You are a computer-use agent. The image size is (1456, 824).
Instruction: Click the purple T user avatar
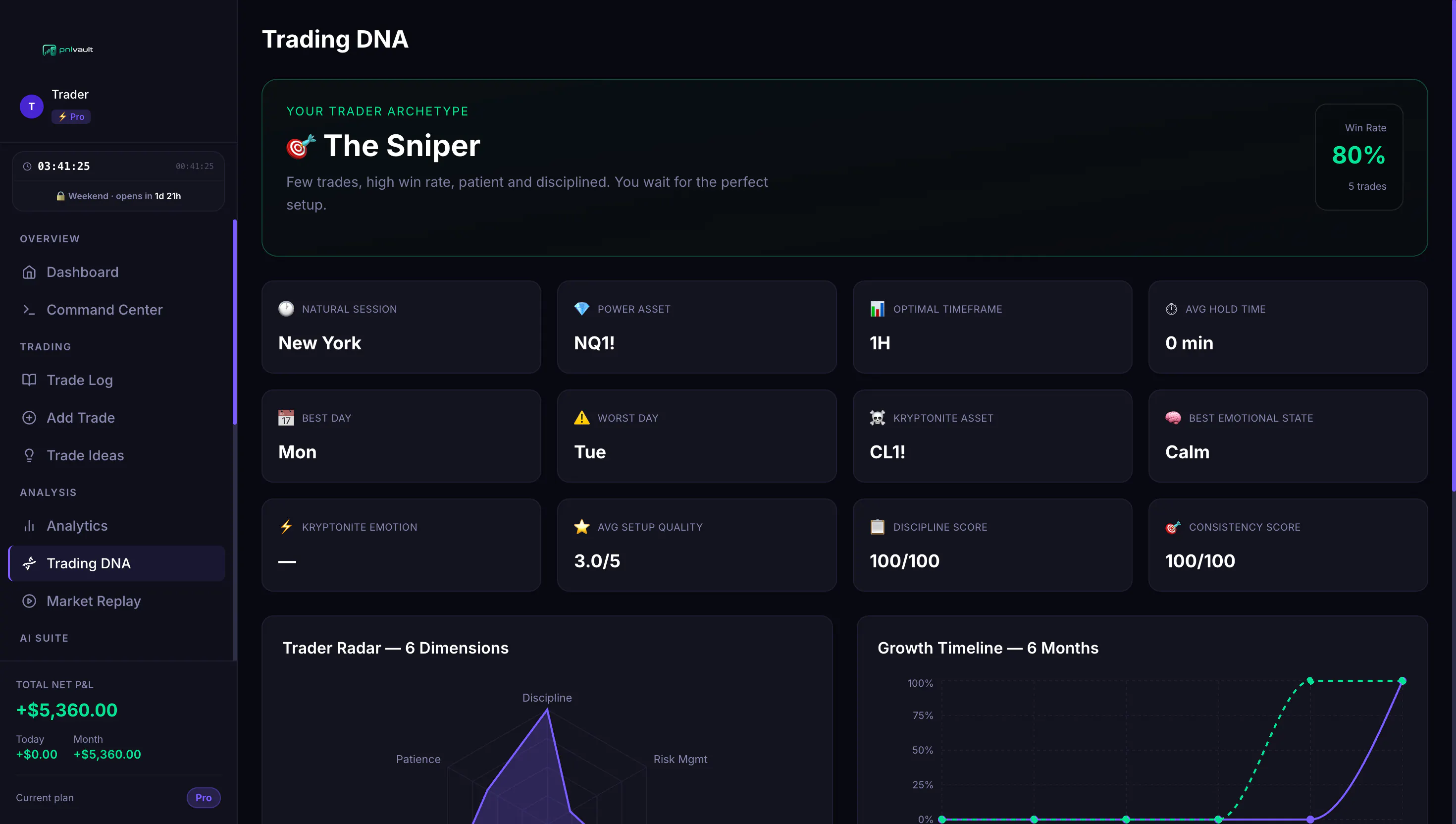coord(32,107)
